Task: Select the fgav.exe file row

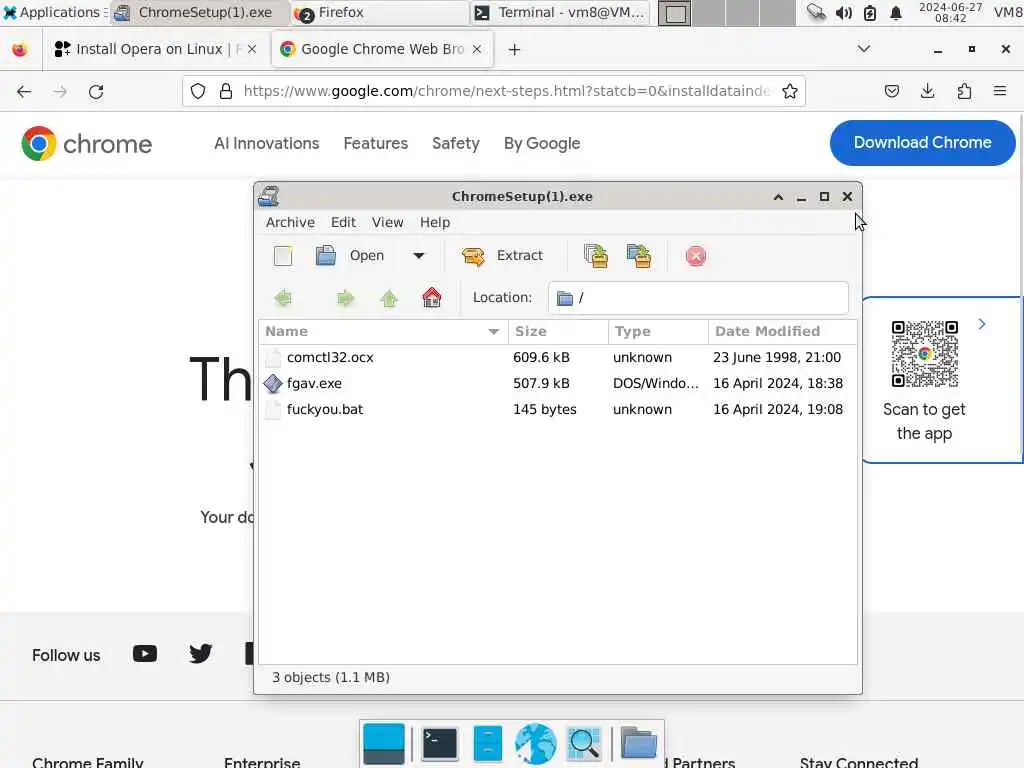Action: click(558, 383)
